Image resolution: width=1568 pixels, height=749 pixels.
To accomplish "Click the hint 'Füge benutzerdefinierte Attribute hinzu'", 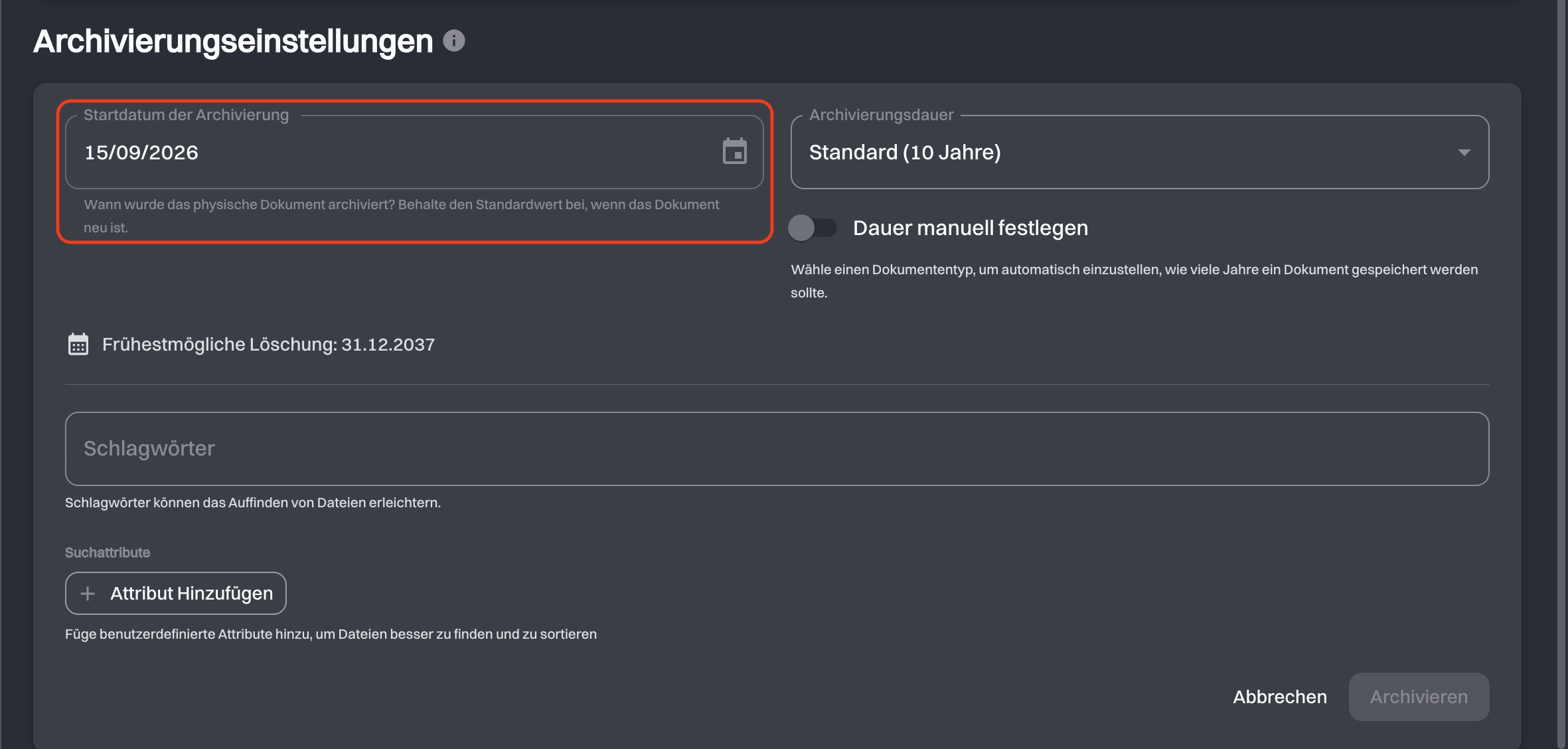I will (x=331, y=634).
